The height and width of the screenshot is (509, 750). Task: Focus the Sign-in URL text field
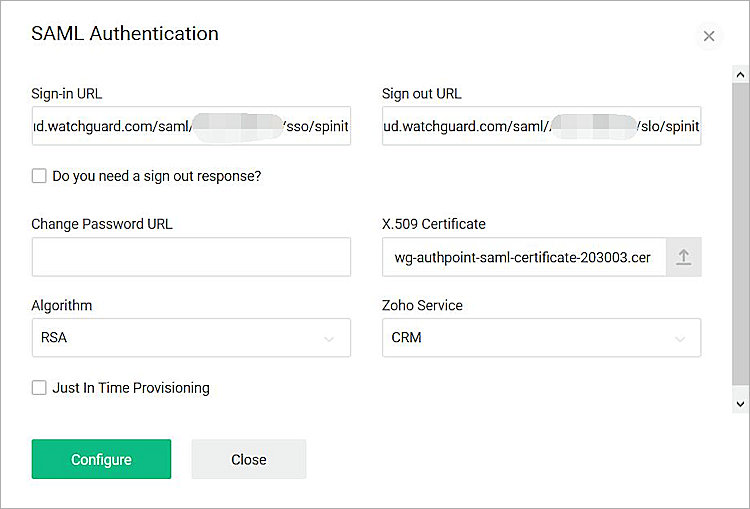(190, 126)
